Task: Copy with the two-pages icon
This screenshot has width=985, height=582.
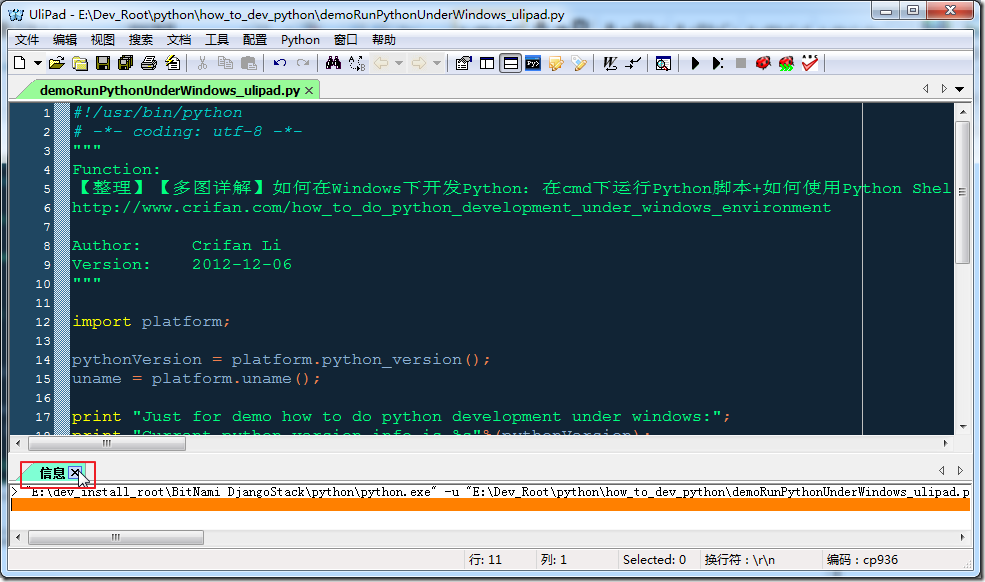Action: pyautogui.click(x=225, y=63)
